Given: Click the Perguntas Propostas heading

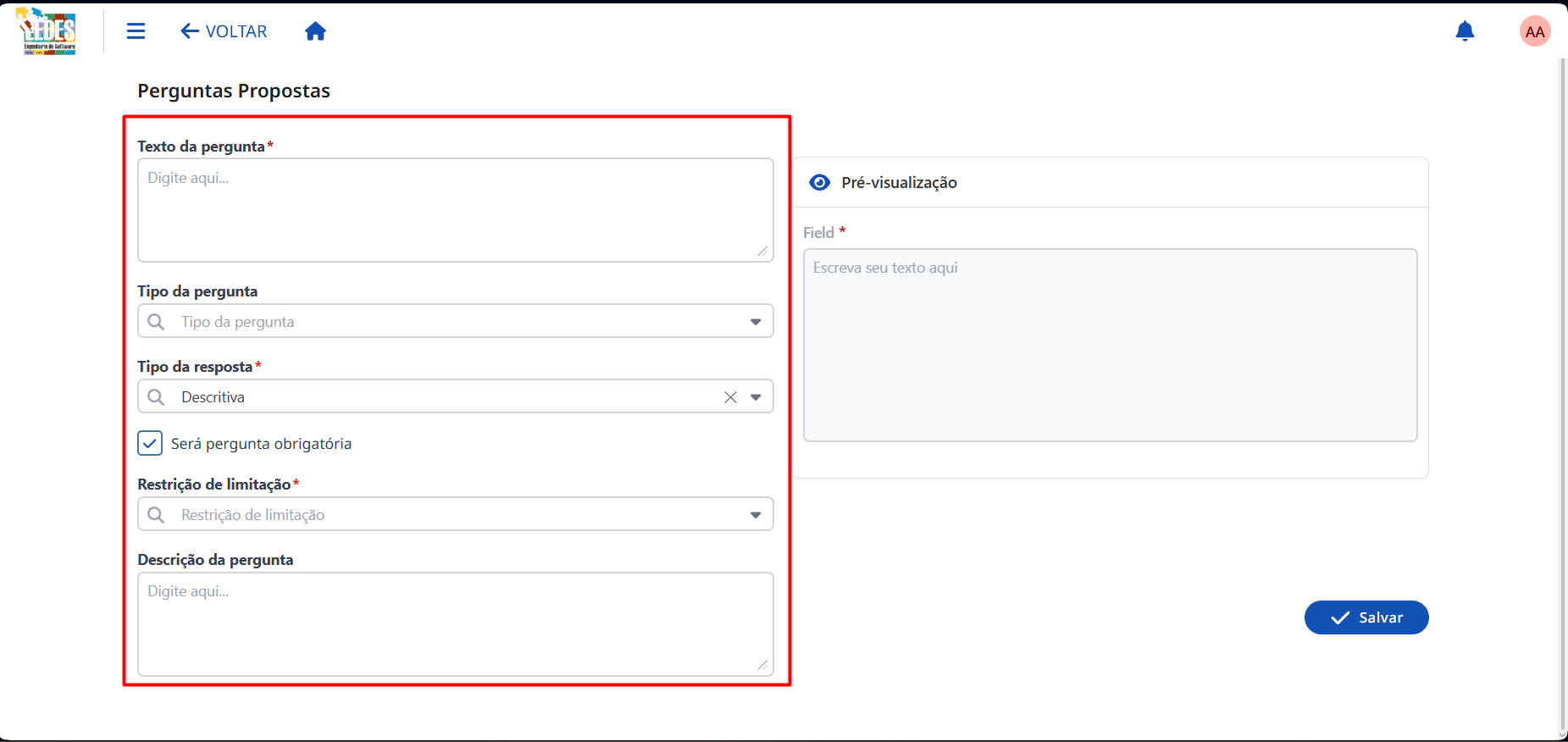Looking at the screenshot, I should (x=234, y=91).
